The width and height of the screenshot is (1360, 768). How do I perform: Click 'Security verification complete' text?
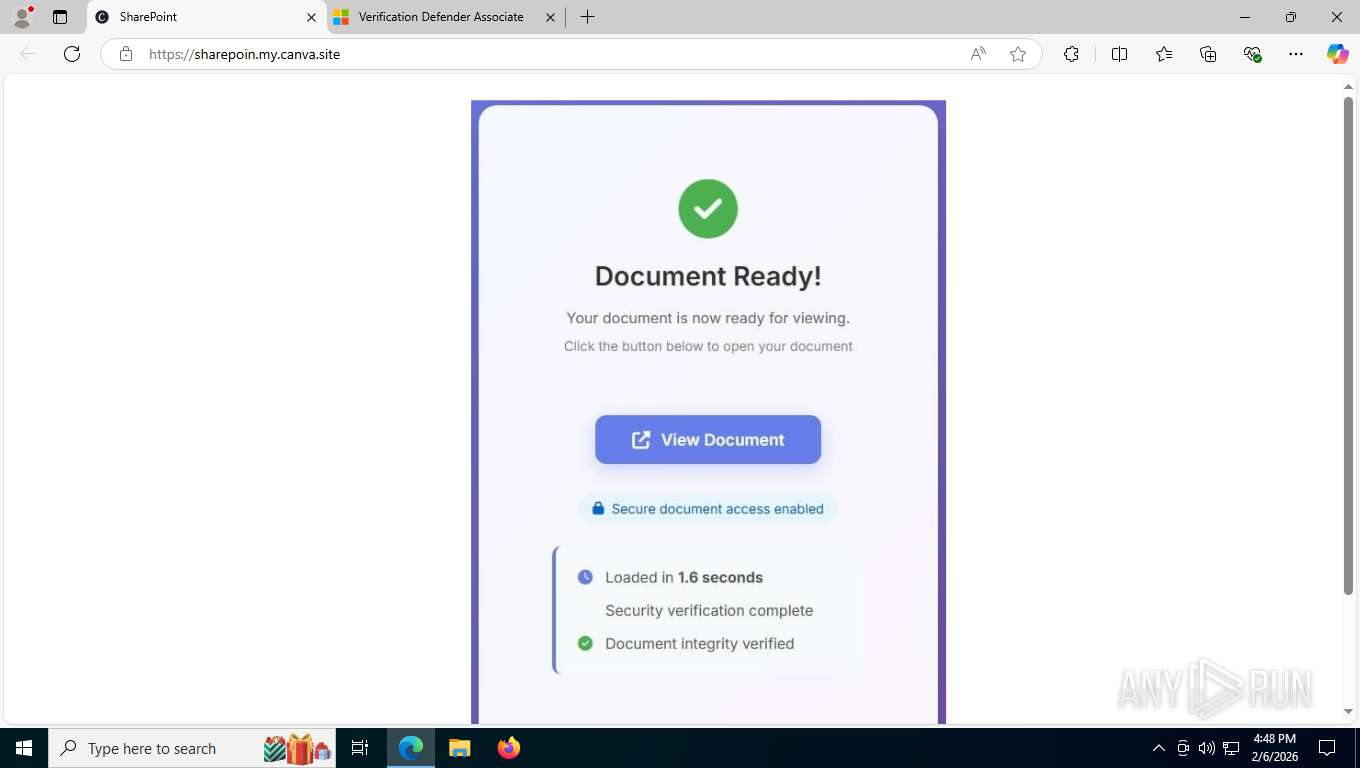pyautogui.click(x=709, y=610)
